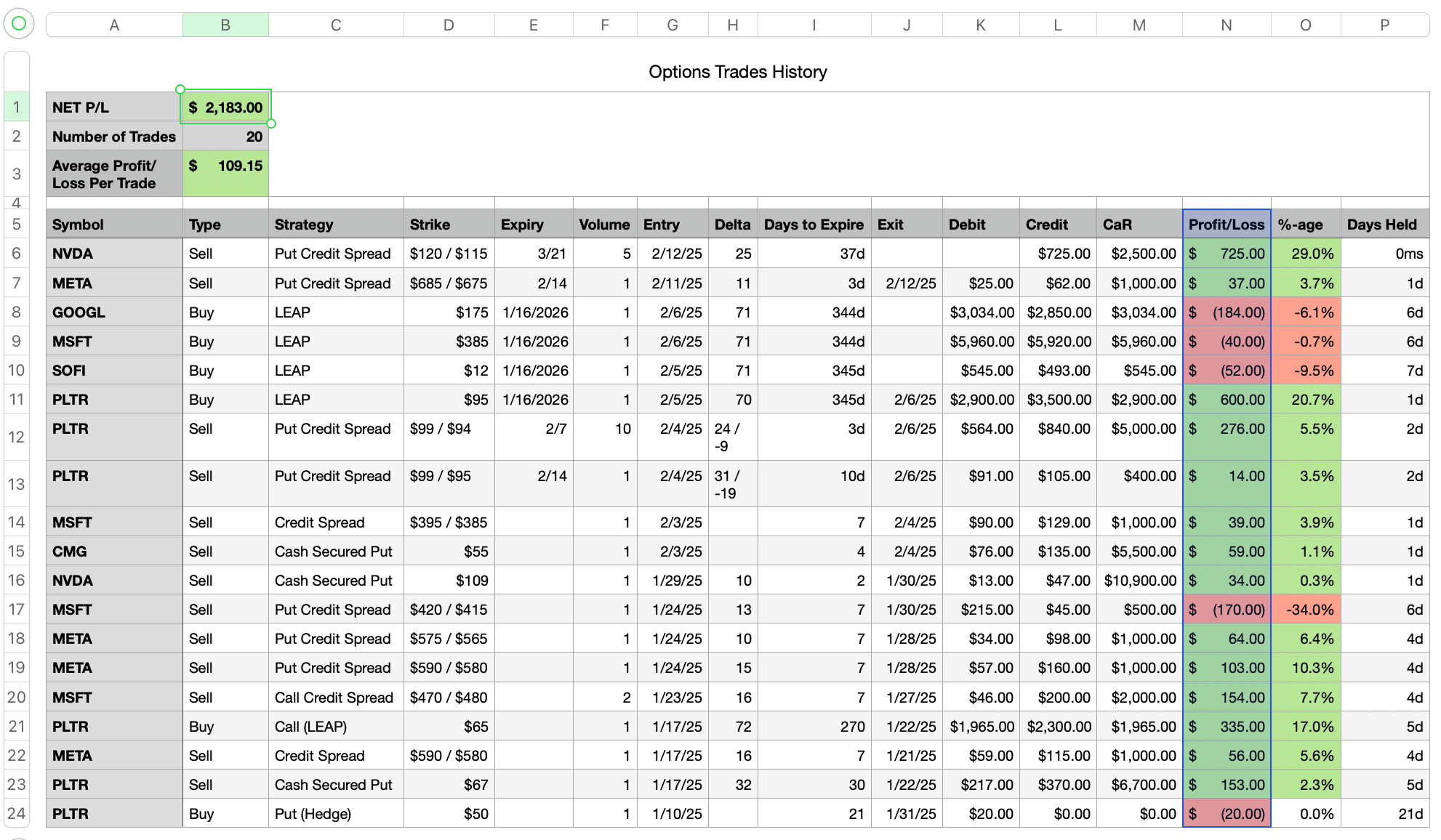Select the 'Put (Hedge)' strategy cell
Image resolution: width=1441 pixels, height=840 pixels.
pyautogui.click(x=336, y=813)
